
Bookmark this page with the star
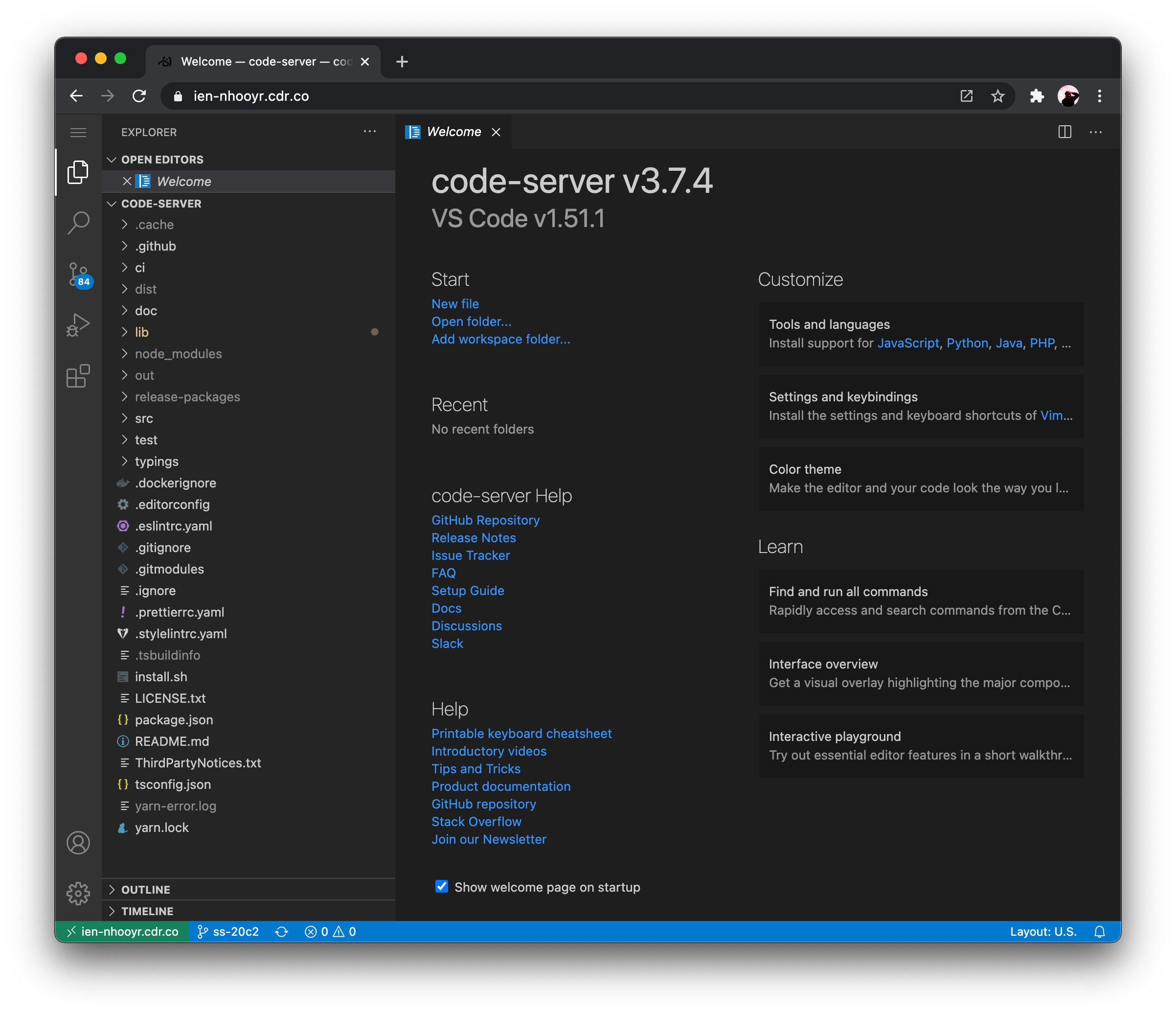coord(997,96)
